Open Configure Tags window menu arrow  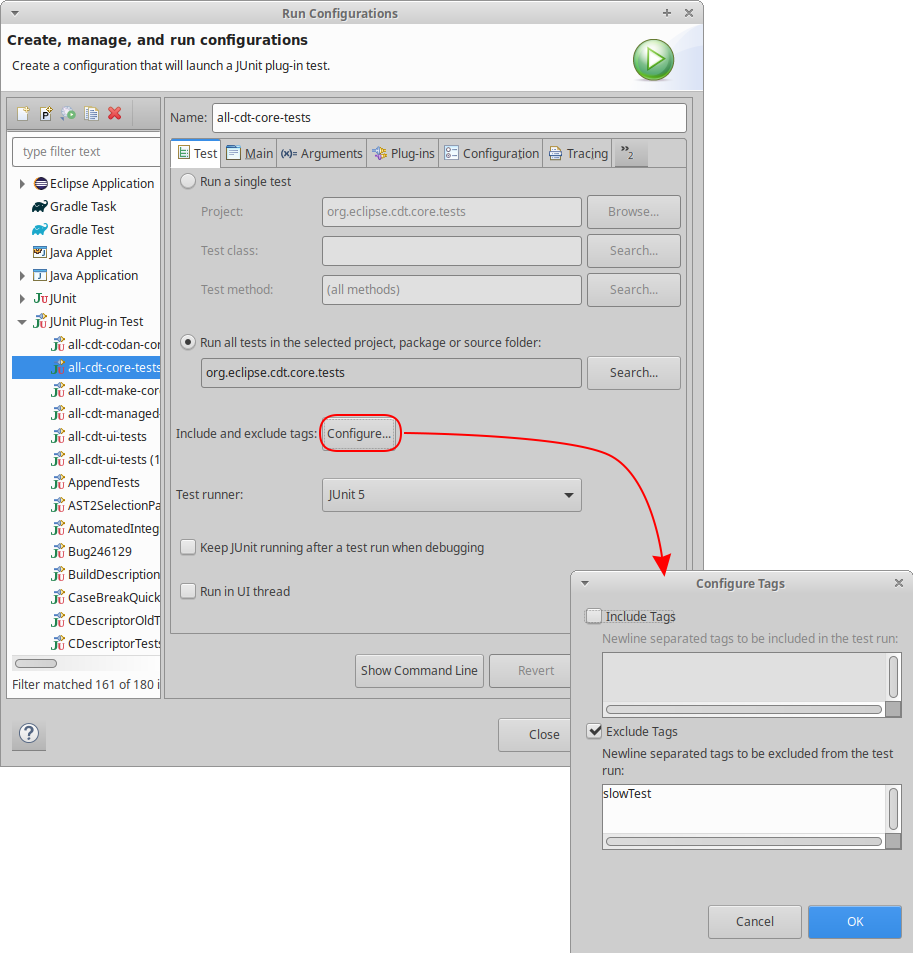pos(585,583)
